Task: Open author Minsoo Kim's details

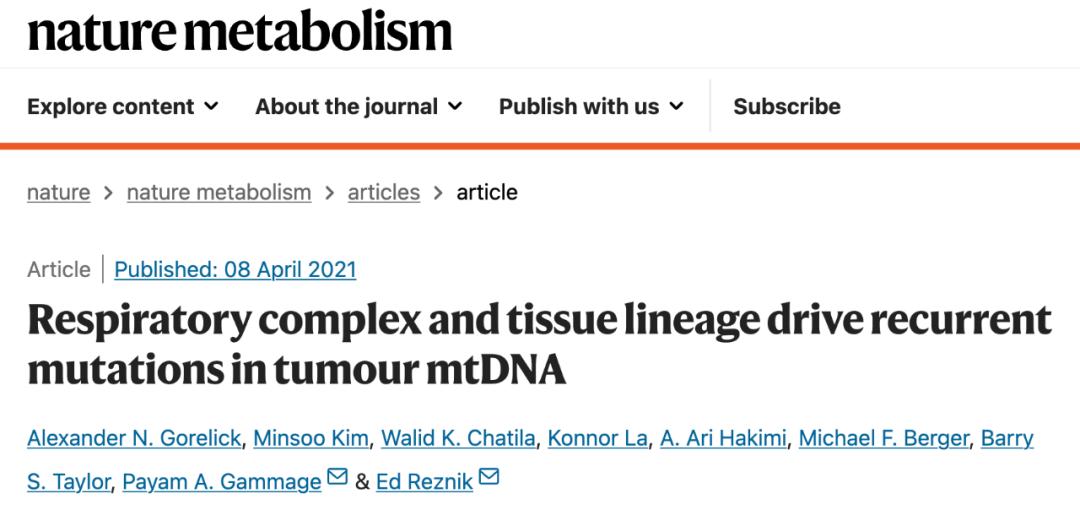Action: click(x=311, y=438)
